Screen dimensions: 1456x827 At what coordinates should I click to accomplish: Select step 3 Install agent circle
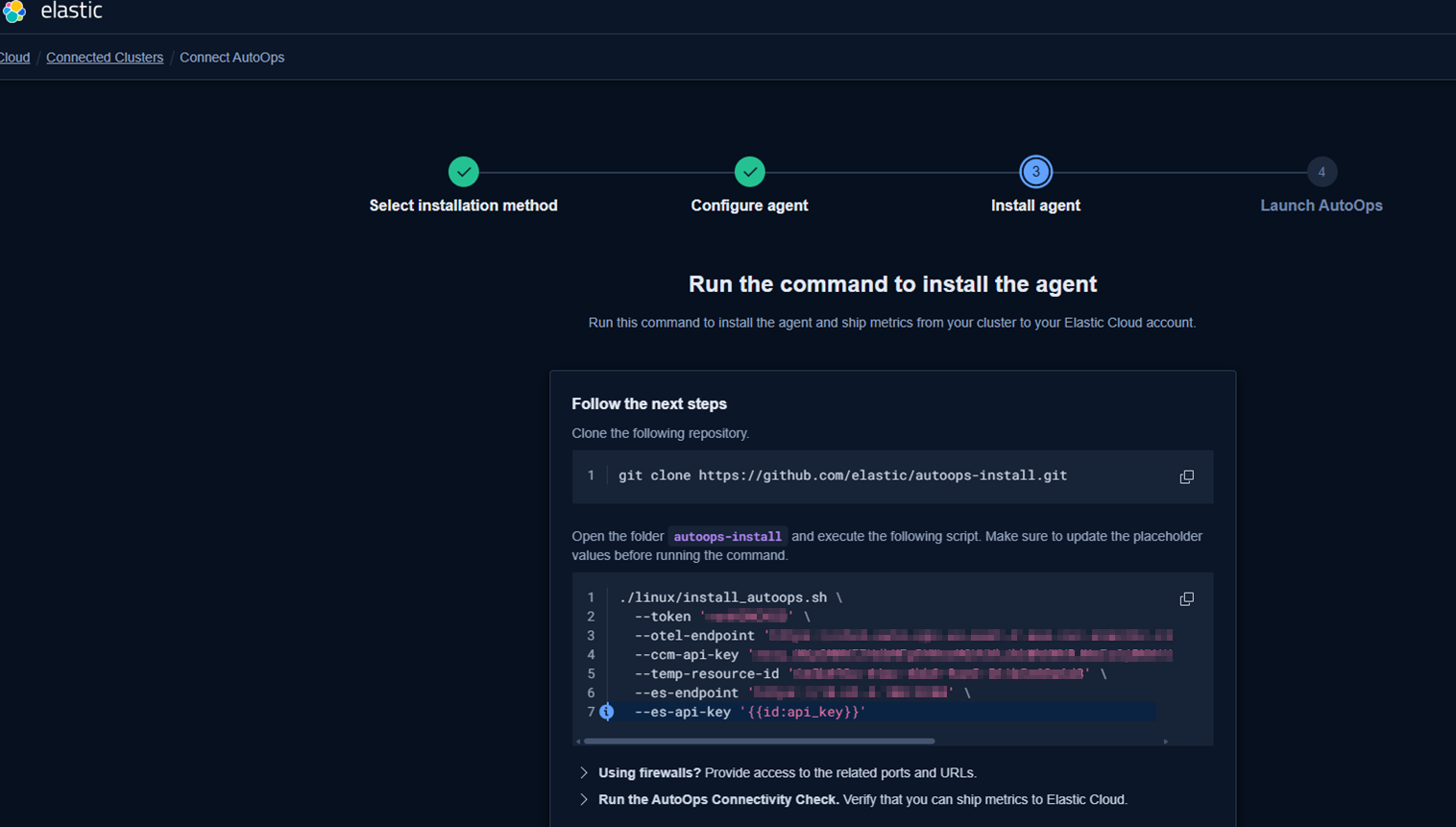[1035, 172]
